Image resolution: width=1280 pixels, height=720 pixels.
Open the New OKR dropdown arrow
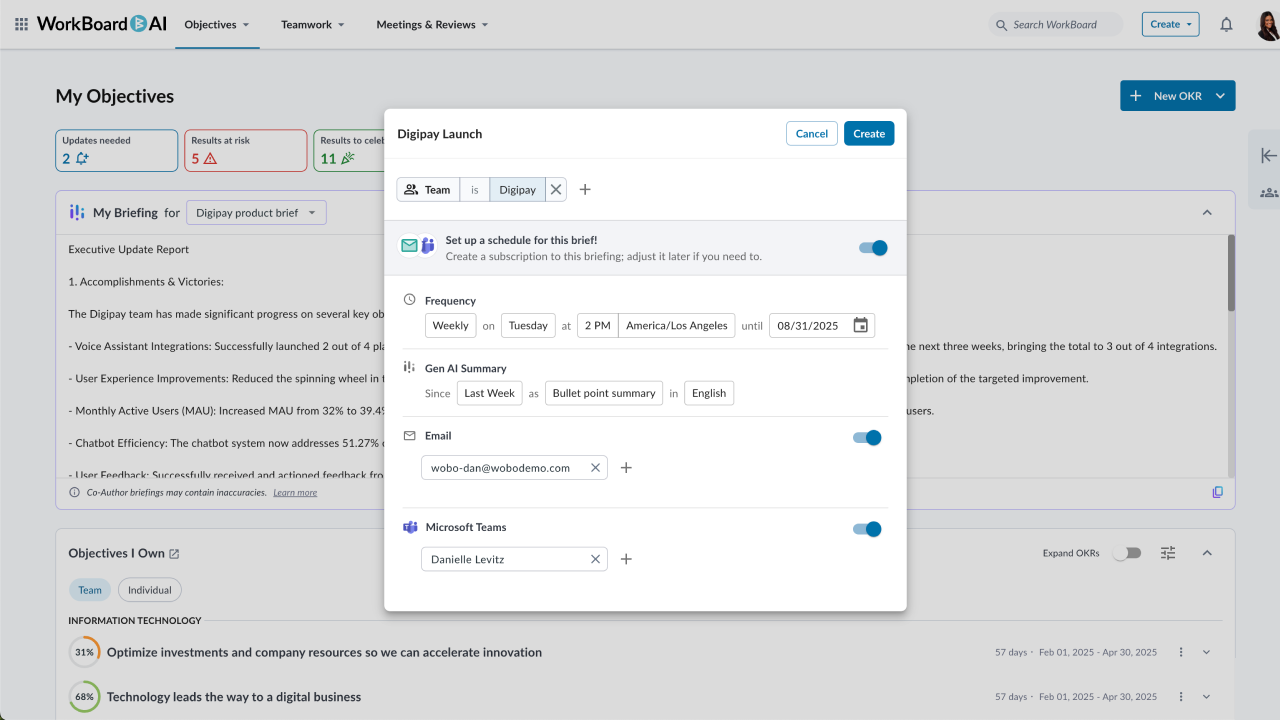[x=1220, y=96]
